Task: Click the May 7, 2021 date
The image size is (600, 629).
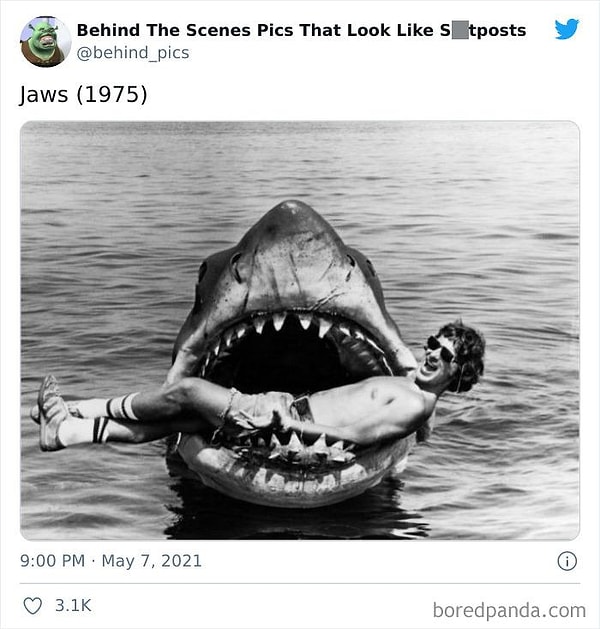Action: coord(151,561)
